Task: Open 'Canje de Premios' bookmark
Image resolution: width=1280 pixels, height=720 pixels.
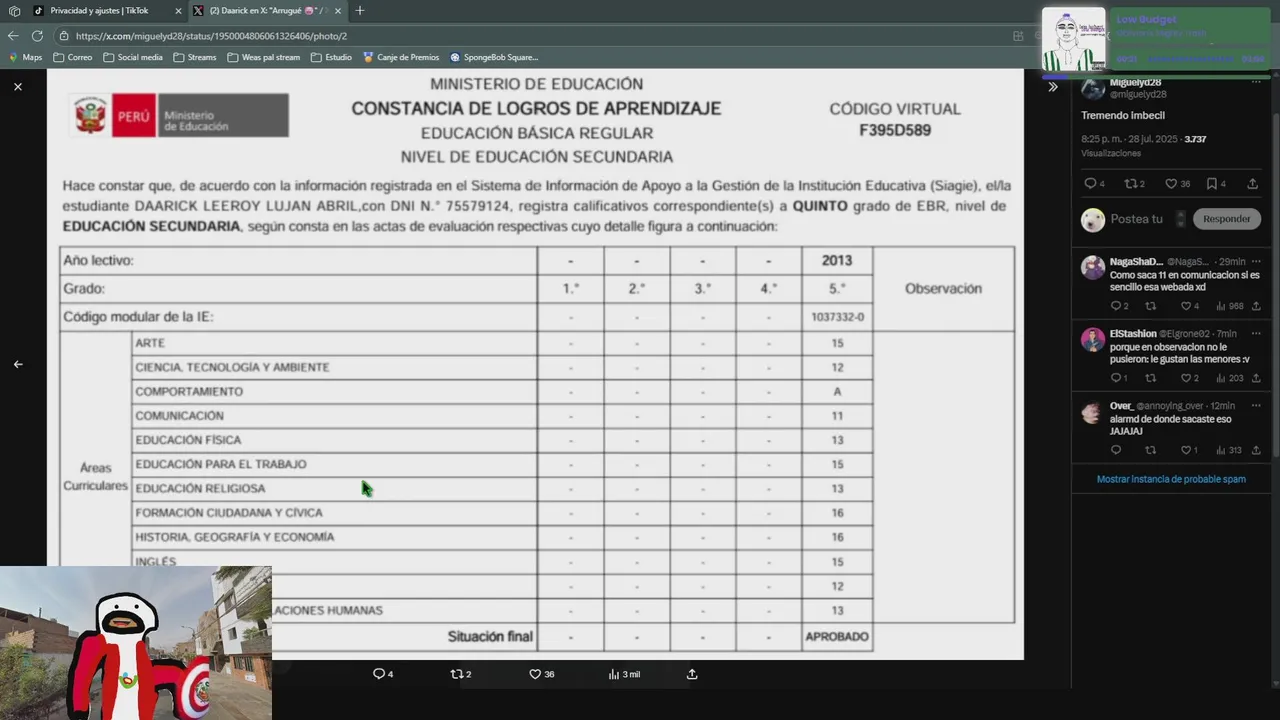Action: [x=400, y=57]
